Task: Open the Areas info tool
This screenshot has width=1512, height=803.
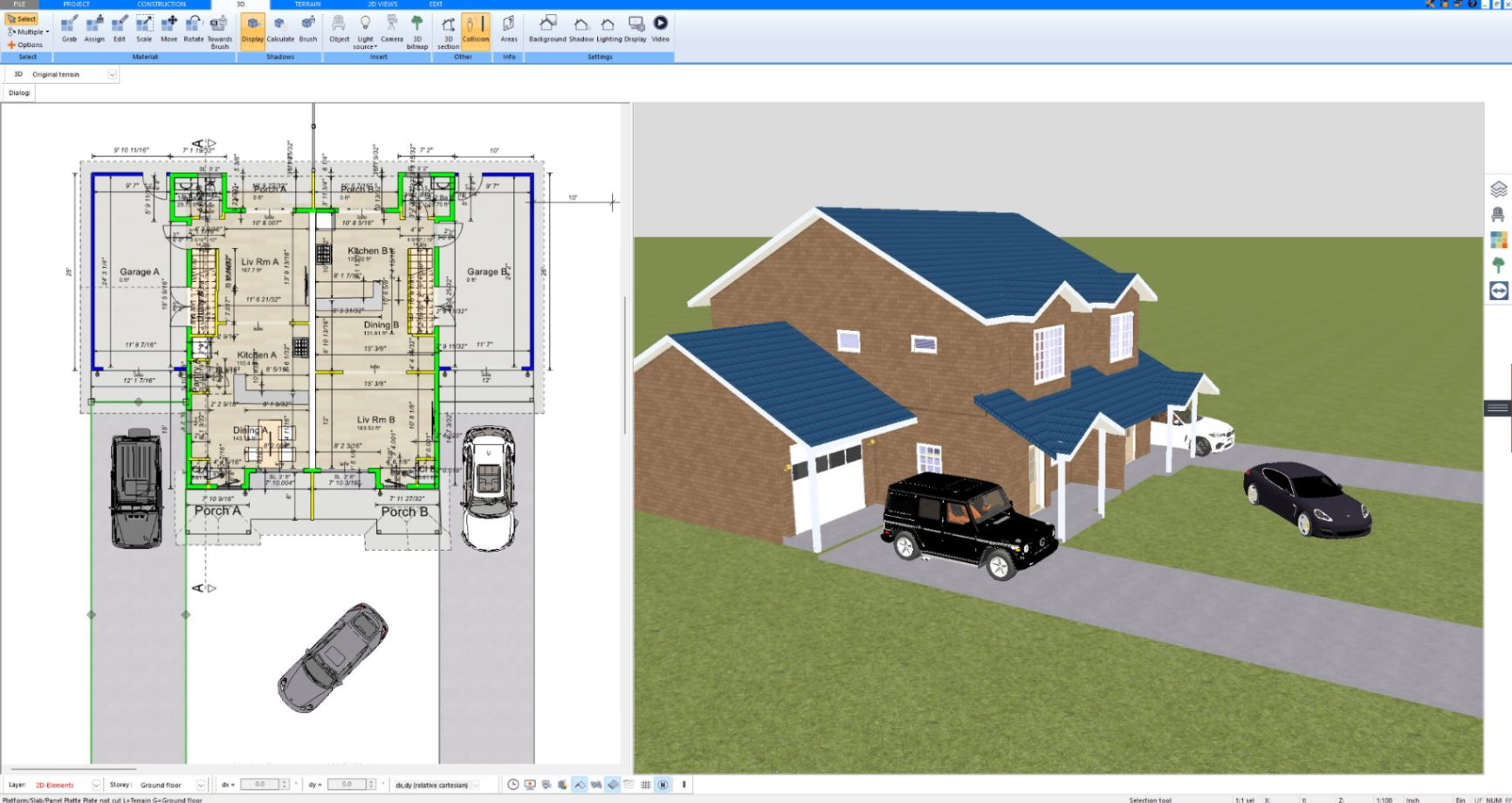Action: pyautogui.click(x=509, y=29)
